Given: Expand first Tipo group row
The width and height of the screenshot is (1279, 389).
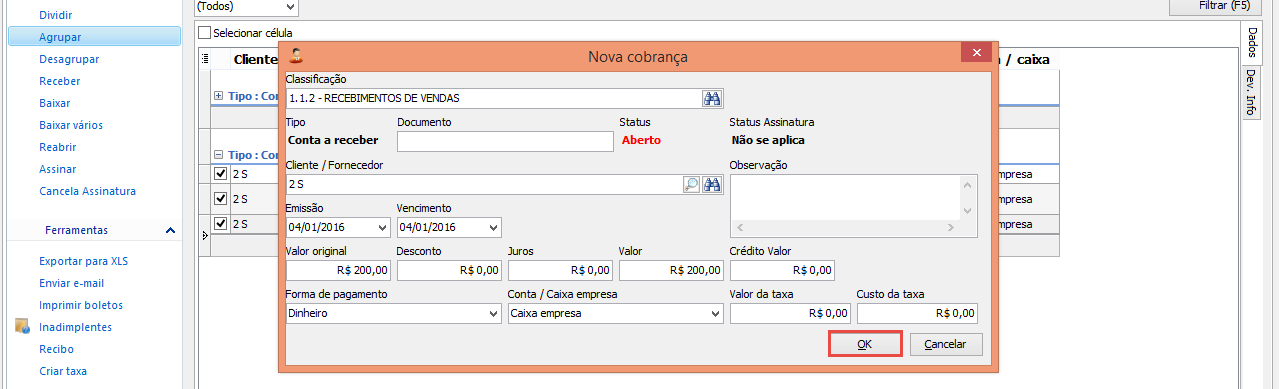Looking at the screenshot, I should 219,96.
